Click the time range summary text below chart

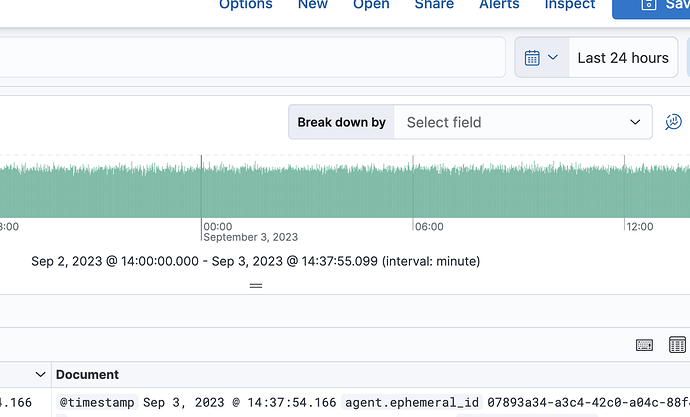tap(256, 261)
